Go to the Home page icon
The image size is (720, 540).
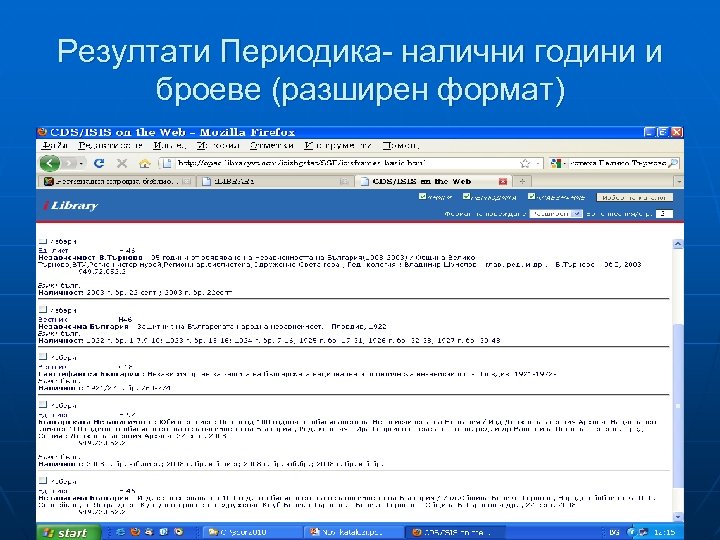(145, 163)
